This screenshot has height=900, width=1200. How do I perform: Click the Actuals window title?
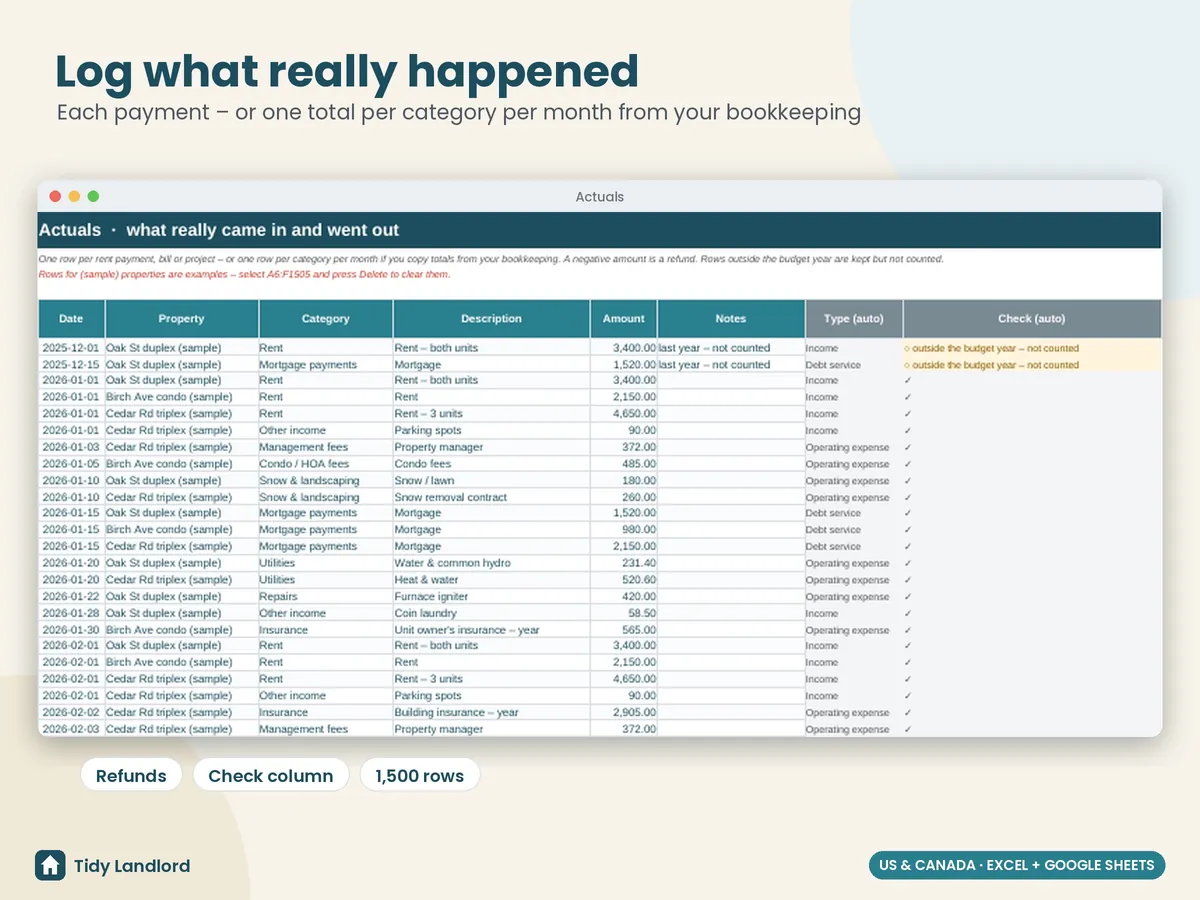pos(600,197)
